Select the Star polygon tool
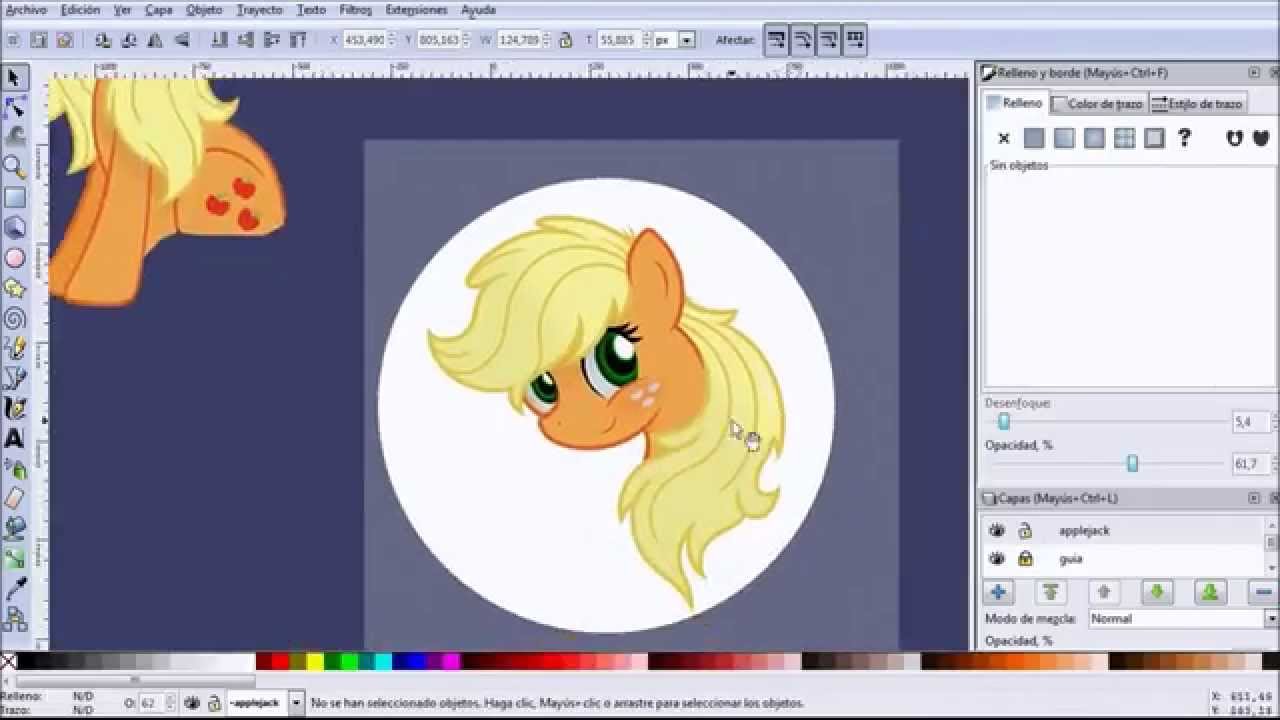The height and width of the screenshot is (720, 1280). click(x=14, y=288)
